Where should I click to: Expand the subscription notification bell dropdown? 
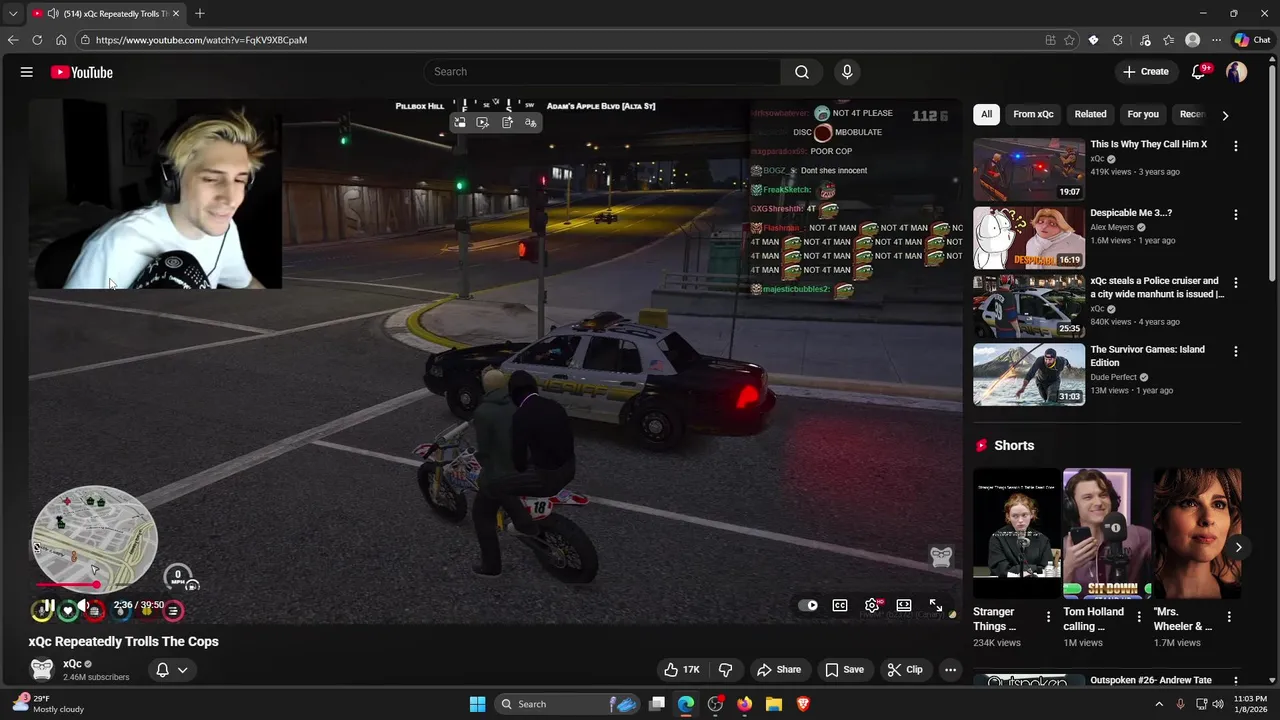[172, 670]
